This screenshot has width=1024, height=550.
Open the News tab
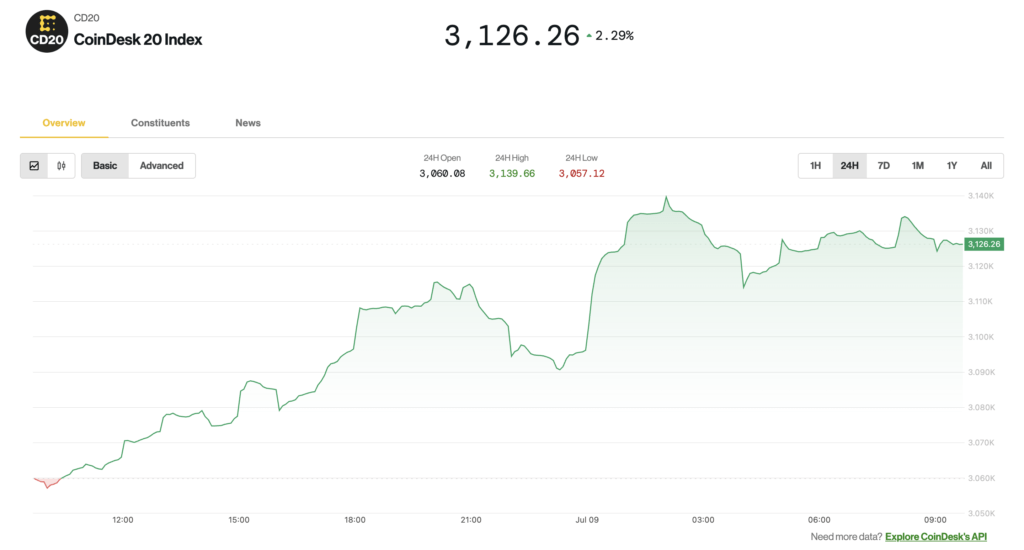coord(248,123)
